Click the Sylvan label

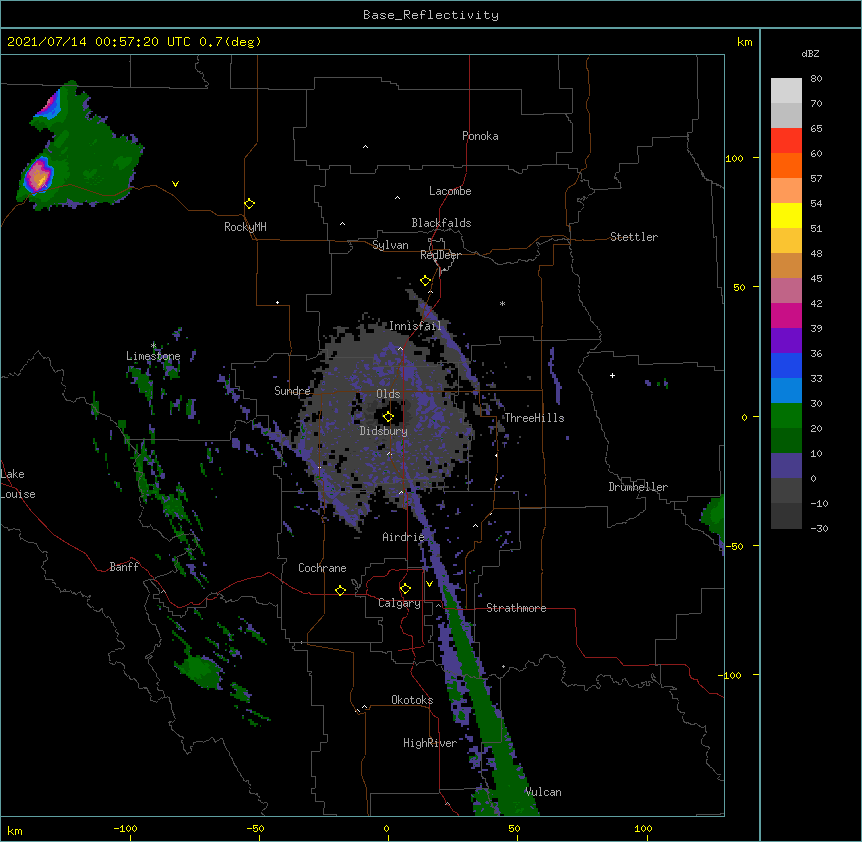coord(390,245)
